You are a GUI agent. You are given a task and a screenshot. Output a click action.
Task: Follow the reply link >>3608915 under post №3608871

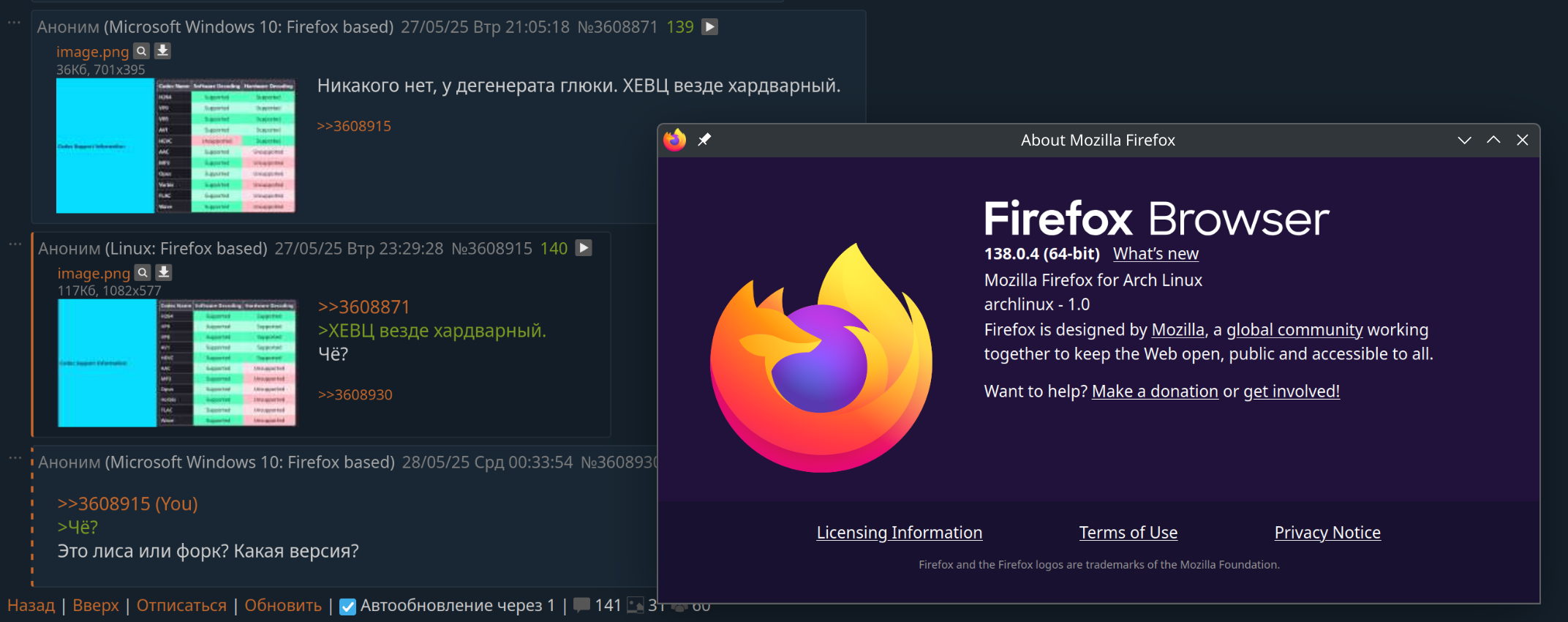coord(354,126)
